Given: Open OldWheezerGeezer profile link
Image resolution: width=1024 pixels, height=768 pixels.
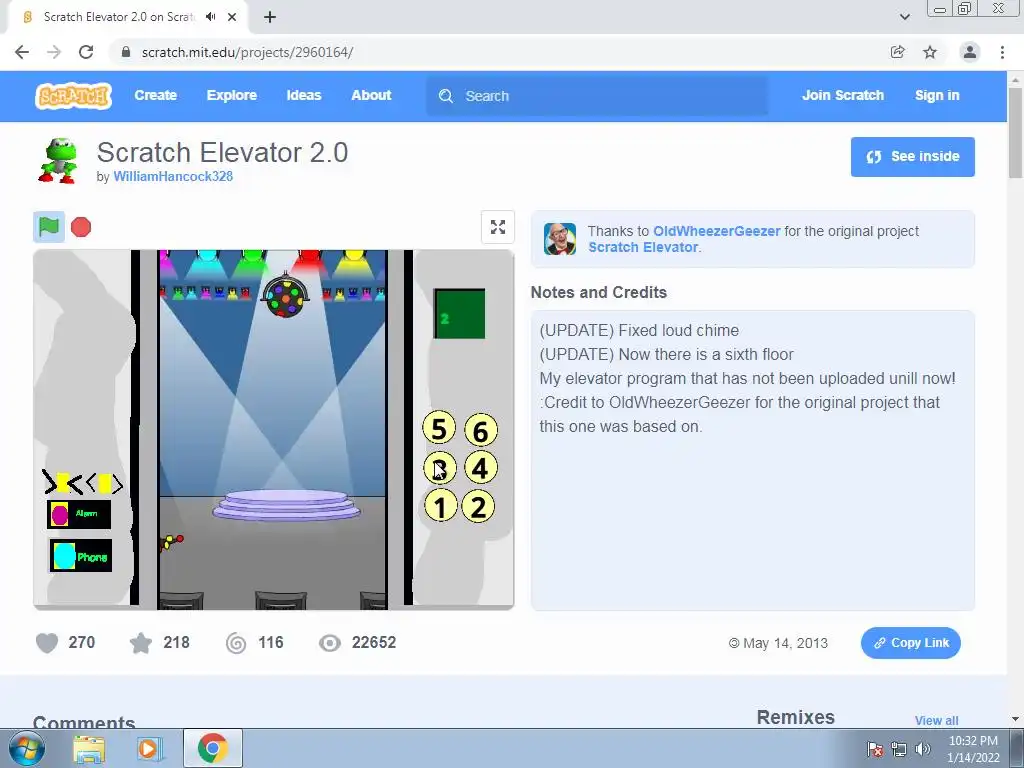Looking at the screenshot, I should tap(716, 231).
